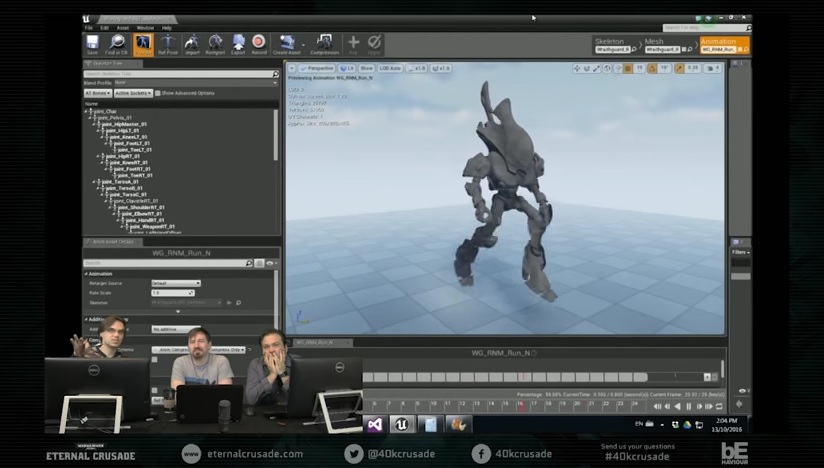Open the viewport Show menu
The width and height of the screenshot is (824, 468).
coord(366,68)
